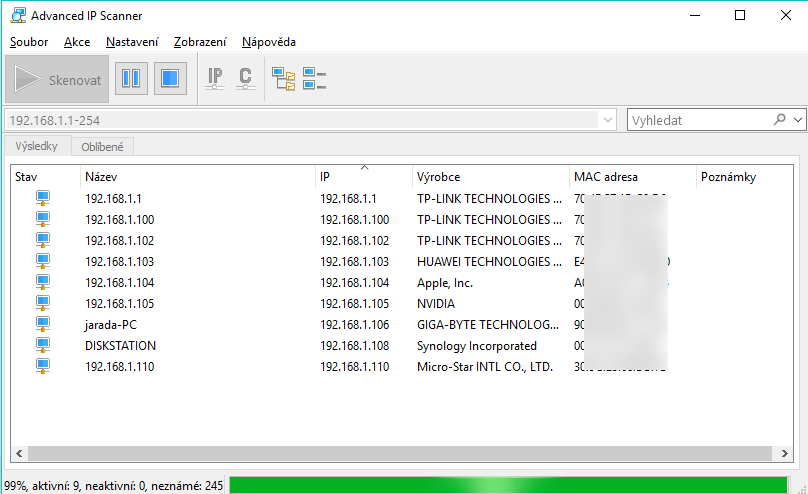This screenshot has width=808, height=494.
Task: Collapse all results with the list icon
Action: [x=314, y=79]
